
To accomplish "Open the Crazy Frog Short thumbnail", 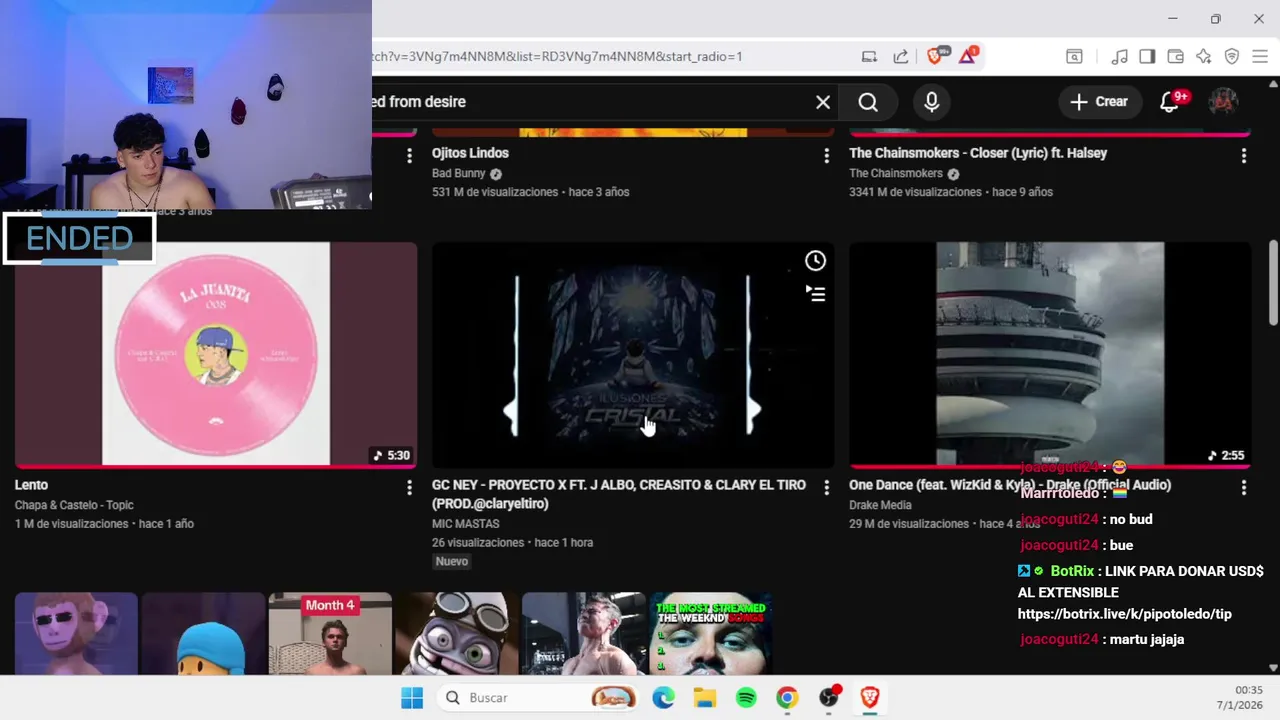I will tap(457, 634).
